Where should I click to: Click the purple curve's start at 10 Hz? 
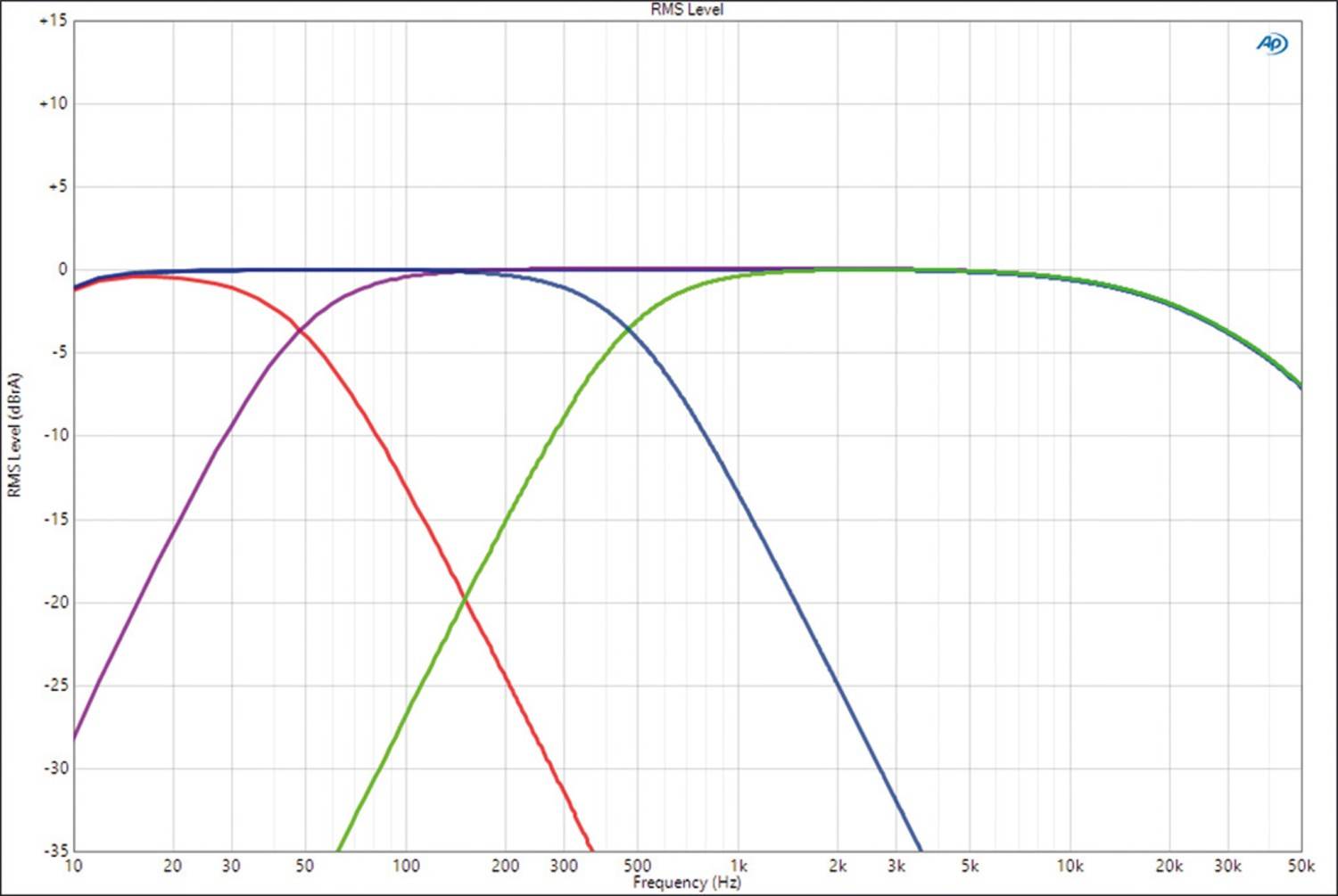75,738
